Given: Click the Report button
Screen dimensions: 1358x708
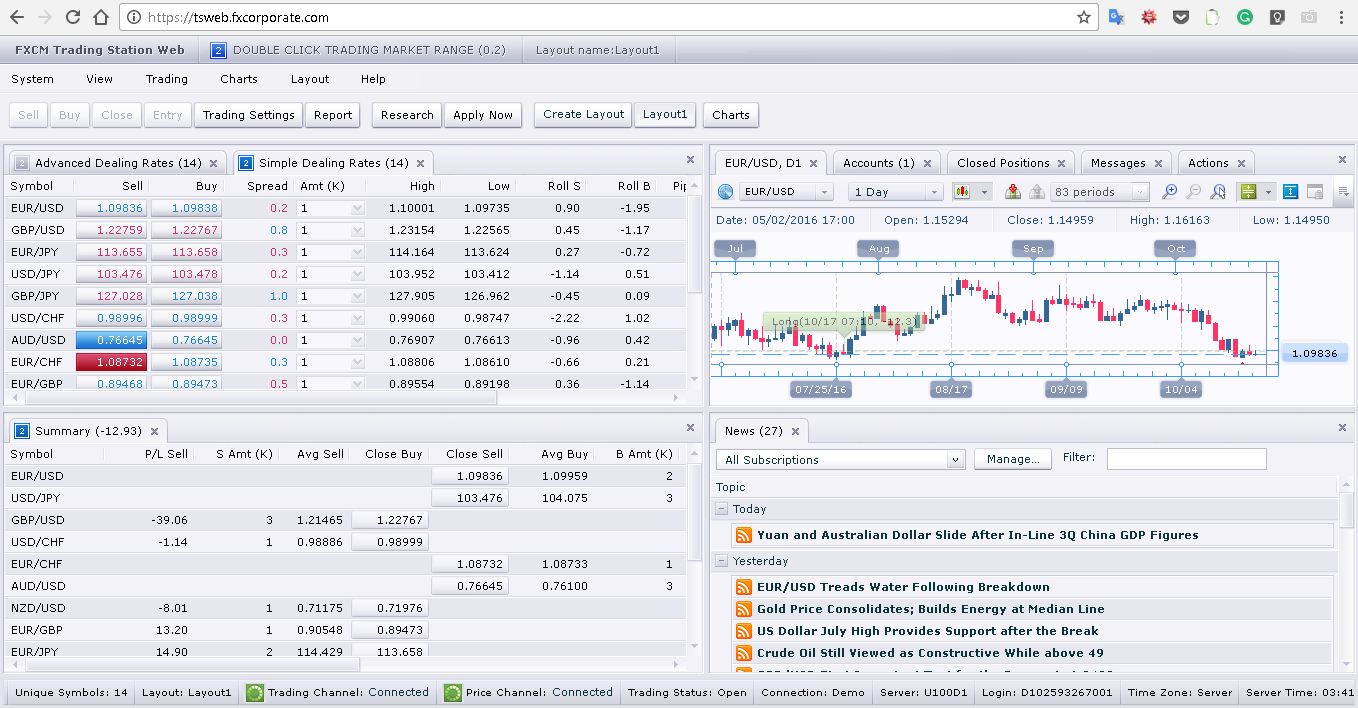Looking at the screenshot, I should (333, 115).
